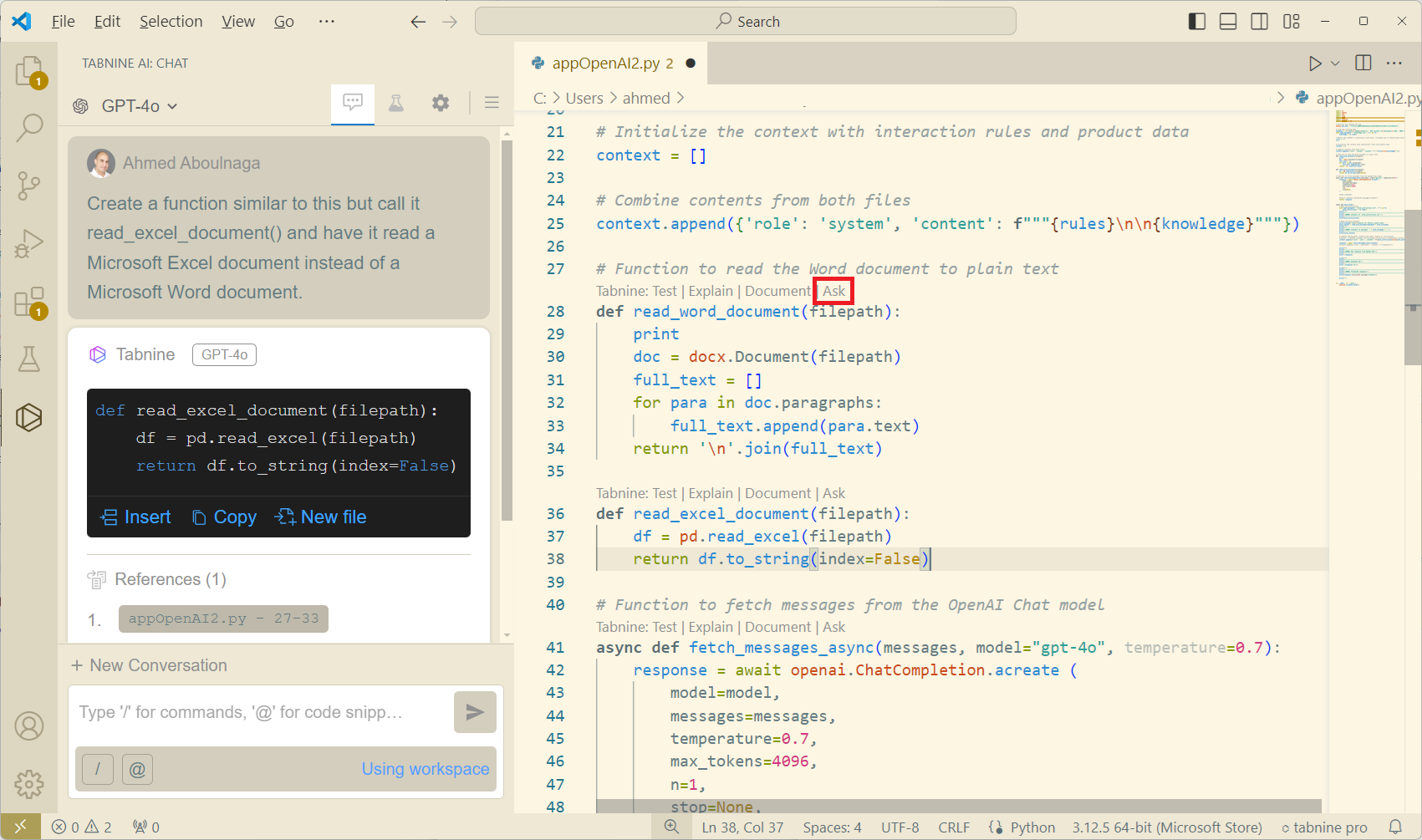
Task: Open the Tabnine icon in activity bar
Action: pos(29,417)
